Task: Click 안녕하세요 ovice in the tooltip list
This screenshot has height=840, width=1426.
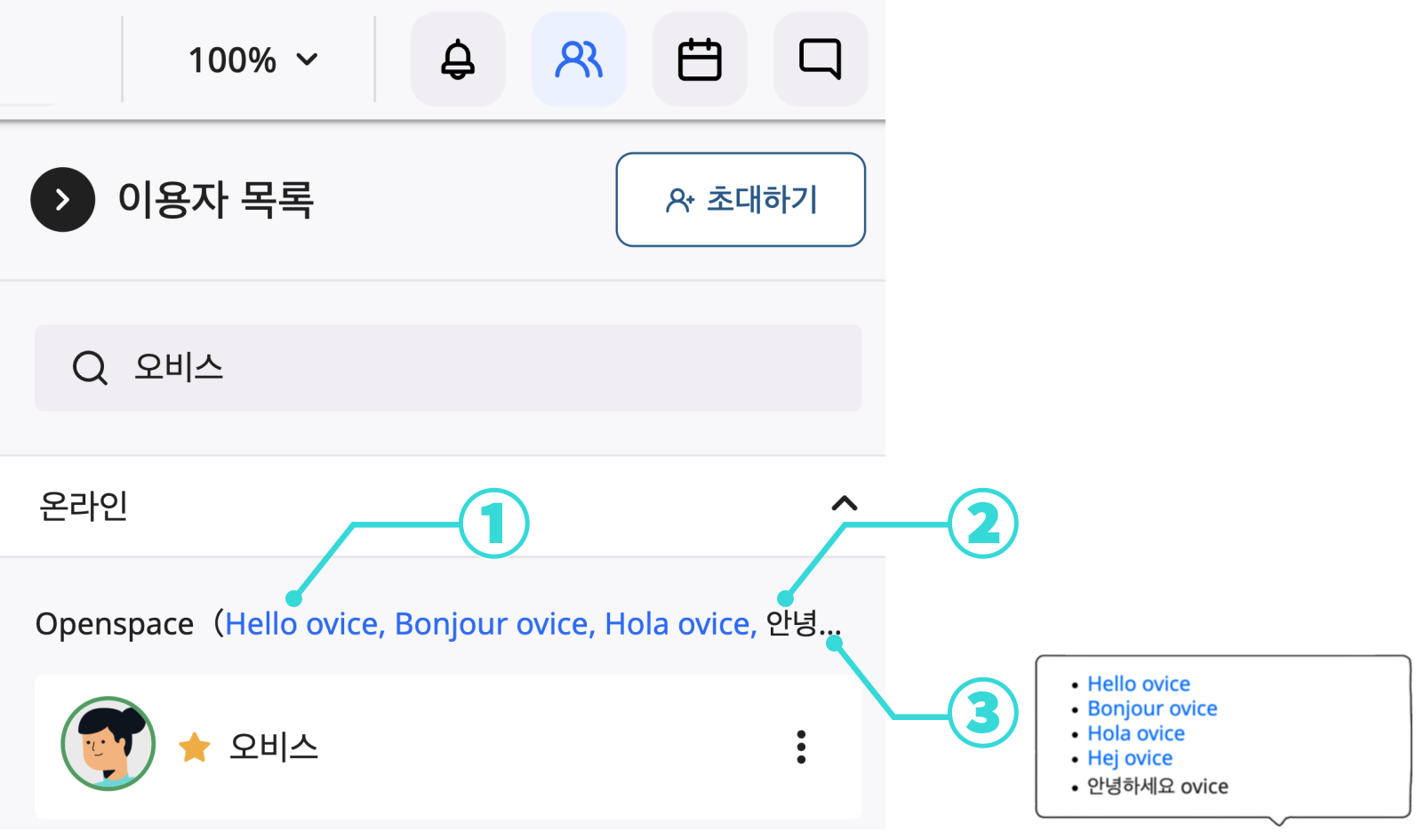Action: coord(1158,786)
